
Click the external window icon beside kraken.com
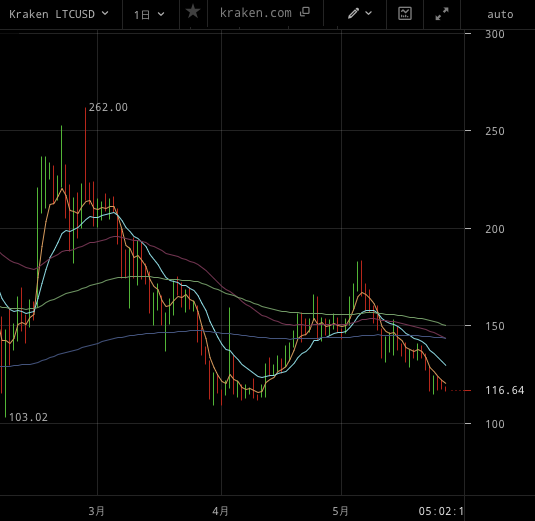point(305,12)
